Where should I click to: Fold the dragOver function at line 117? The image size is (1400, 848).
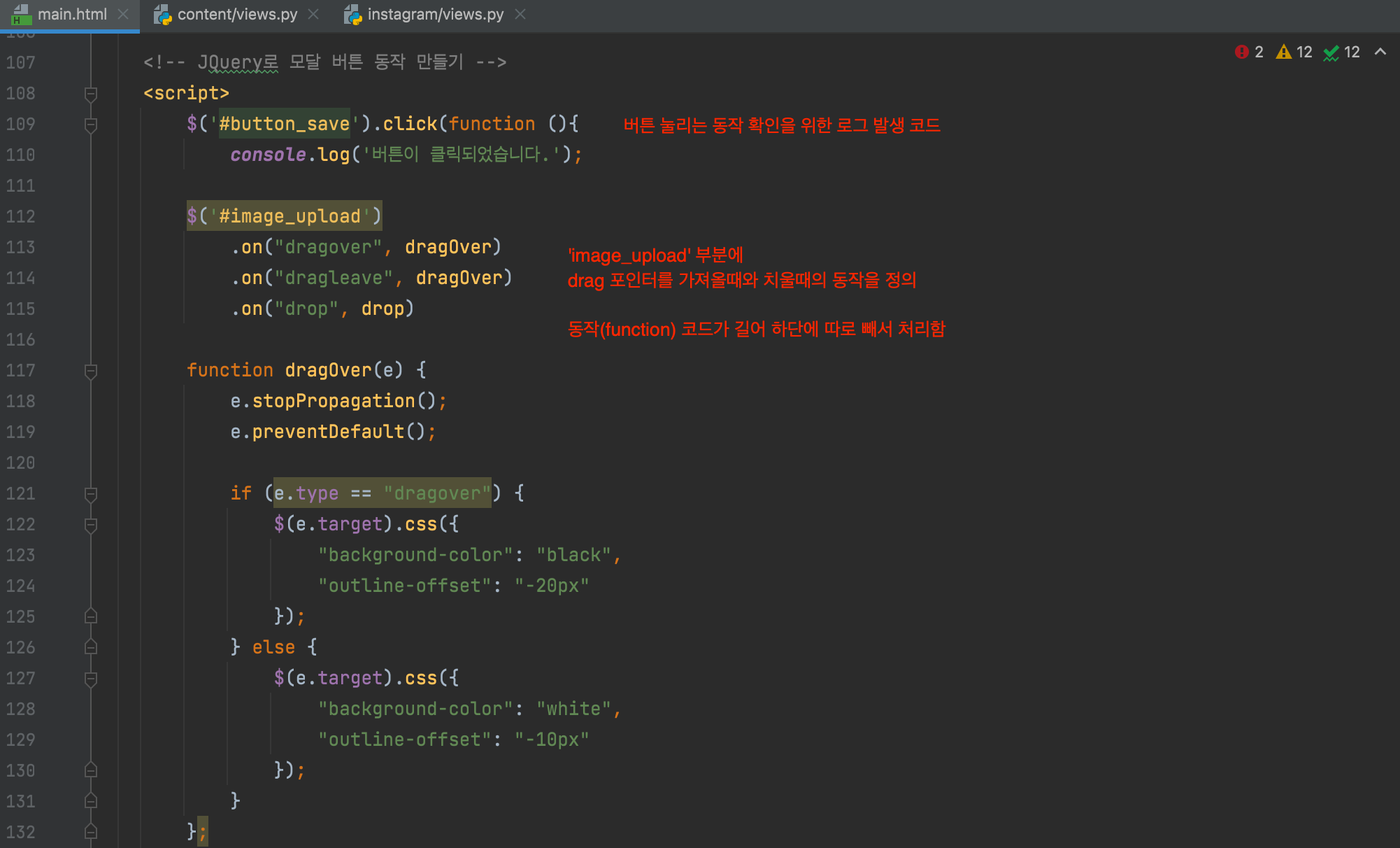coord(91,371)
